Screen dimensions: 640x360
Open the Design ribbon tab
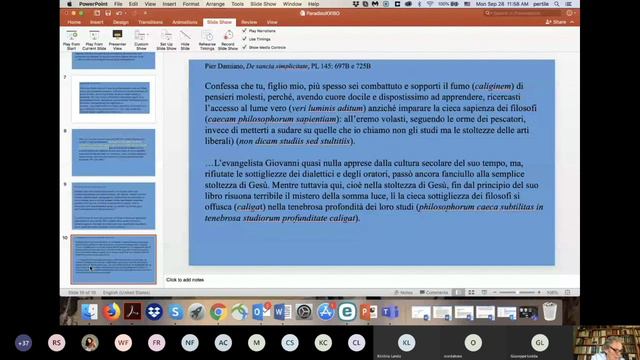pyautogui.click(x=121, y=22)
